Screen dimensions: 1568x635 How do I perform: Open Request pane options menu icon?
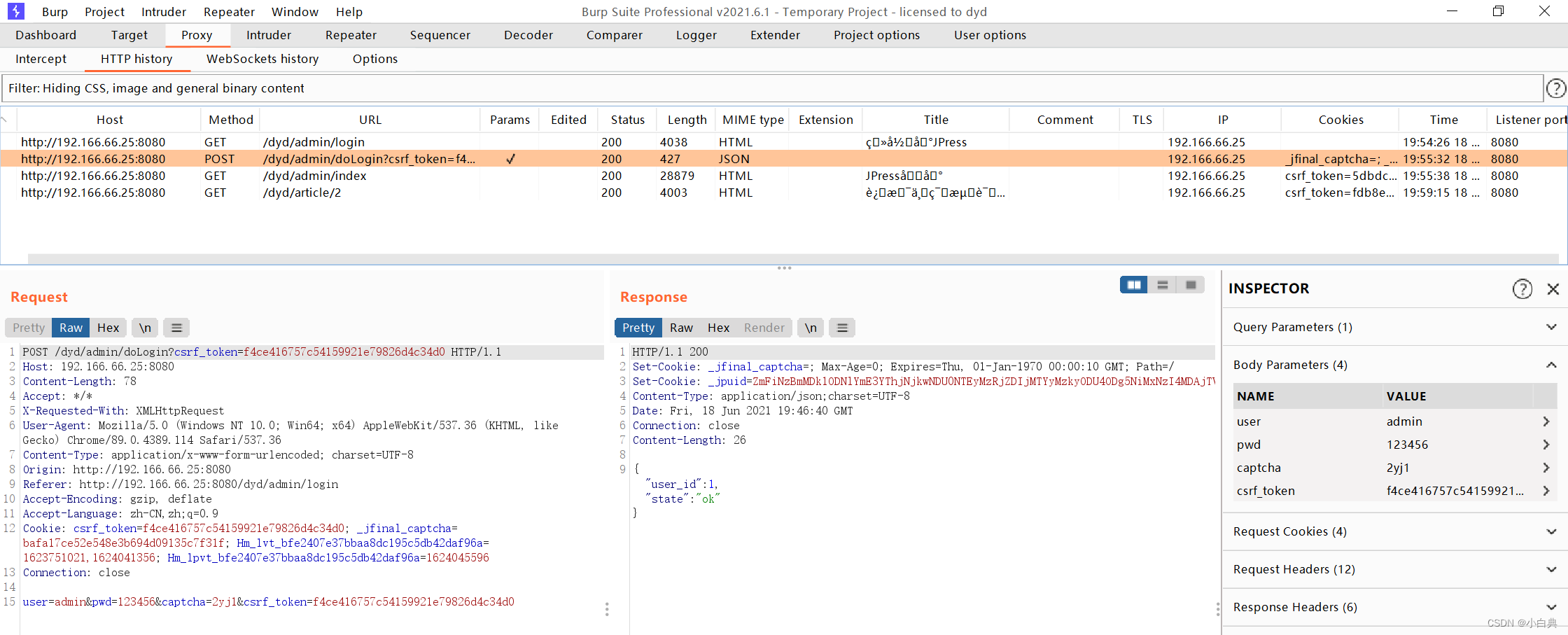pyautogui.click(x=176, y=328)
